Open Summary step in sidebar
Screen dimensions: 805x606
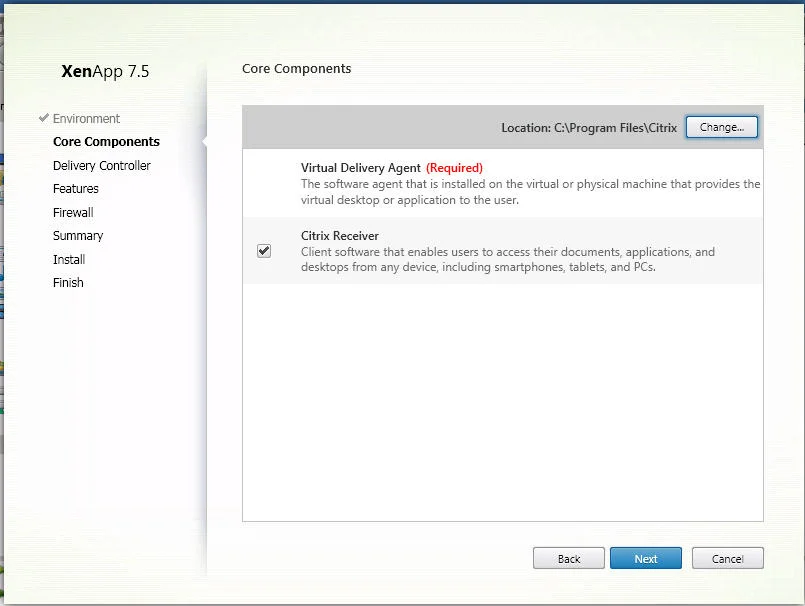tap(78, 236)
